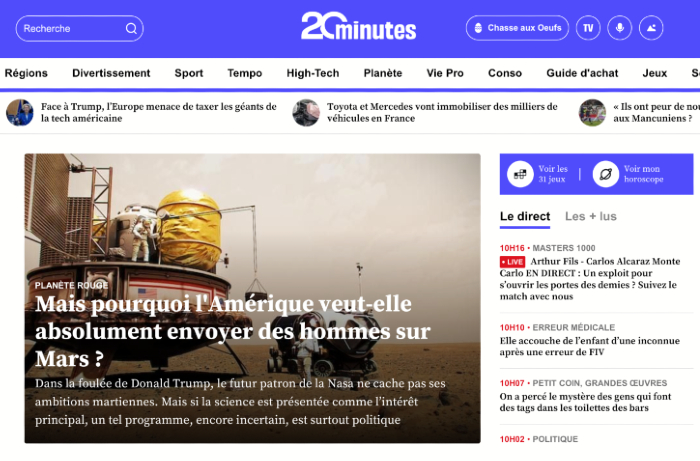Click the image gallery round icon
The height and width of the screenshot is (461, 700).
click(x=651, y=28)
